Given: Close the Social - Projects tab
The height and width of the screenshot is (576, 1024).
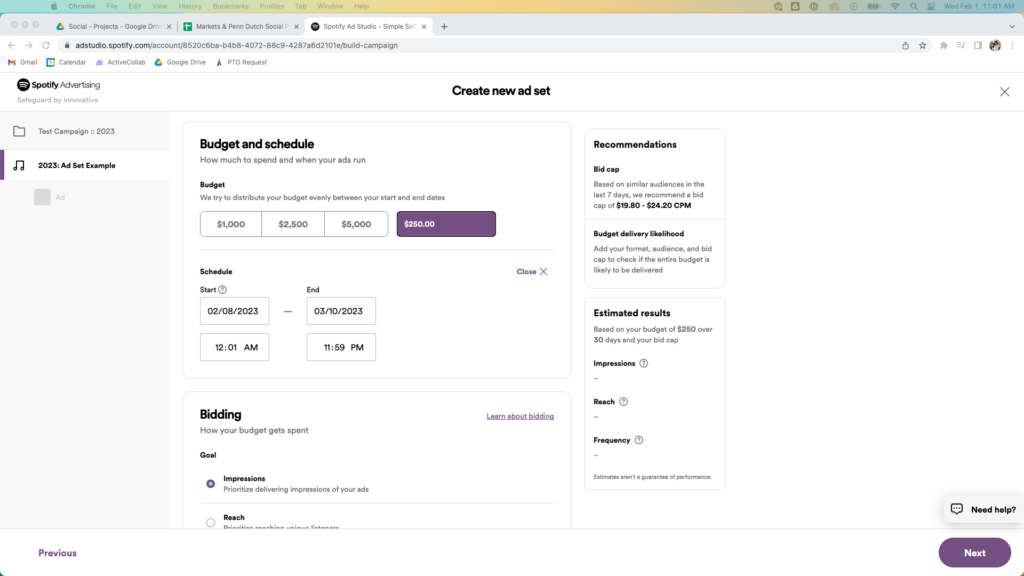Looking at the screenshot, I should click(x=169, y=27).
